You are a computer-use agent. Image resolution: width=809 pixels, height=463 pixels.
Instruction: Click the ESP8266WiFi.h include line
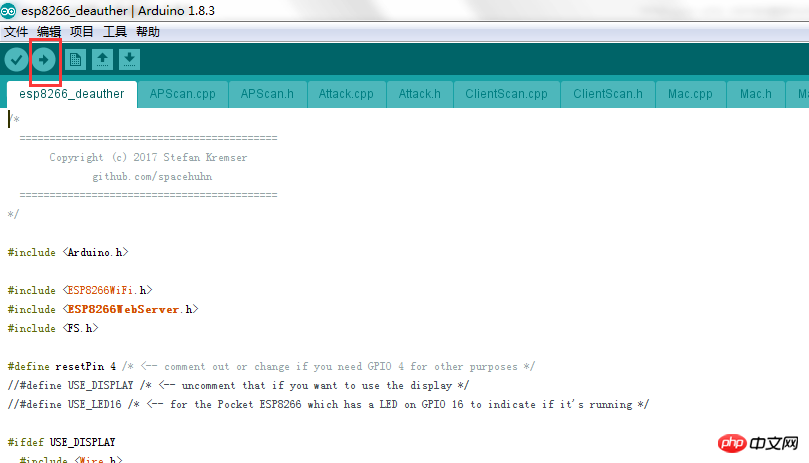80,290
